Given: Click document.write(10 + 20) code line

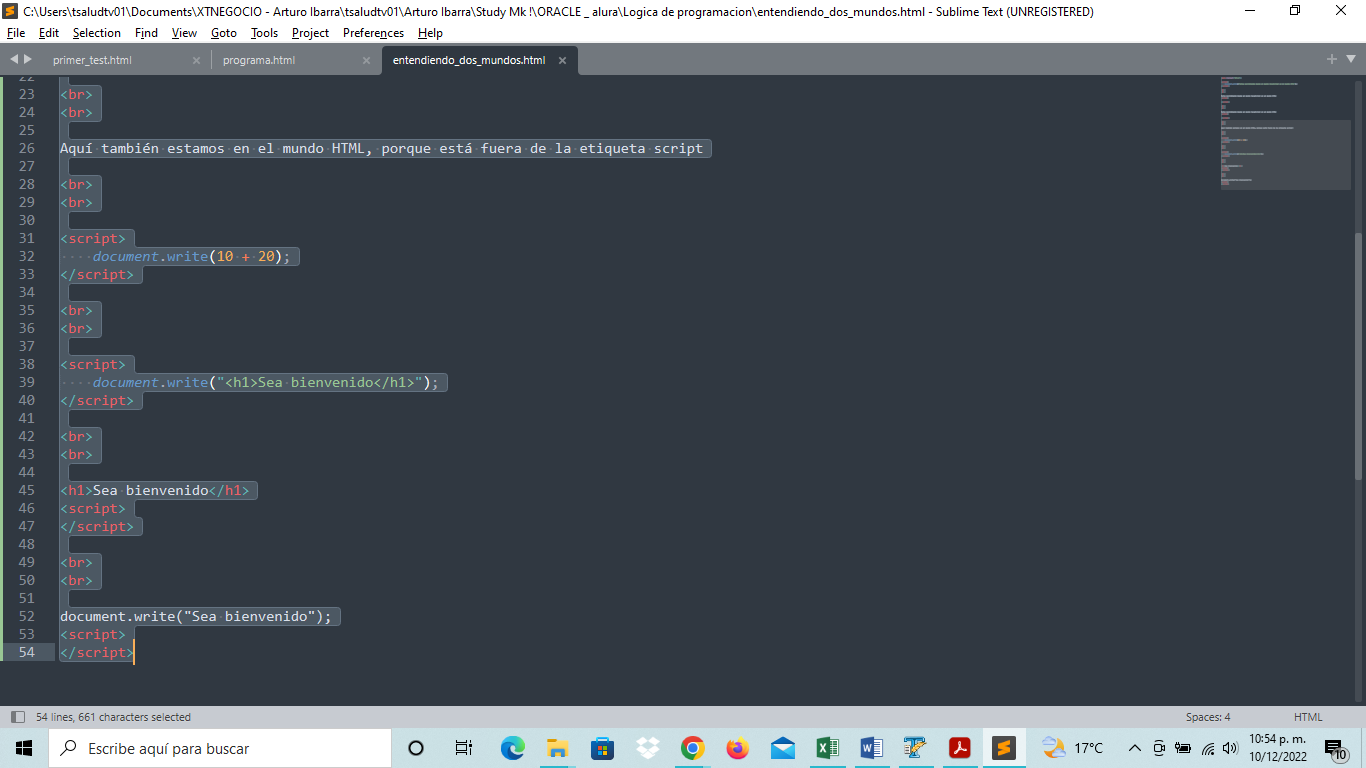Looking at the screenshot, I should point(191,256).
